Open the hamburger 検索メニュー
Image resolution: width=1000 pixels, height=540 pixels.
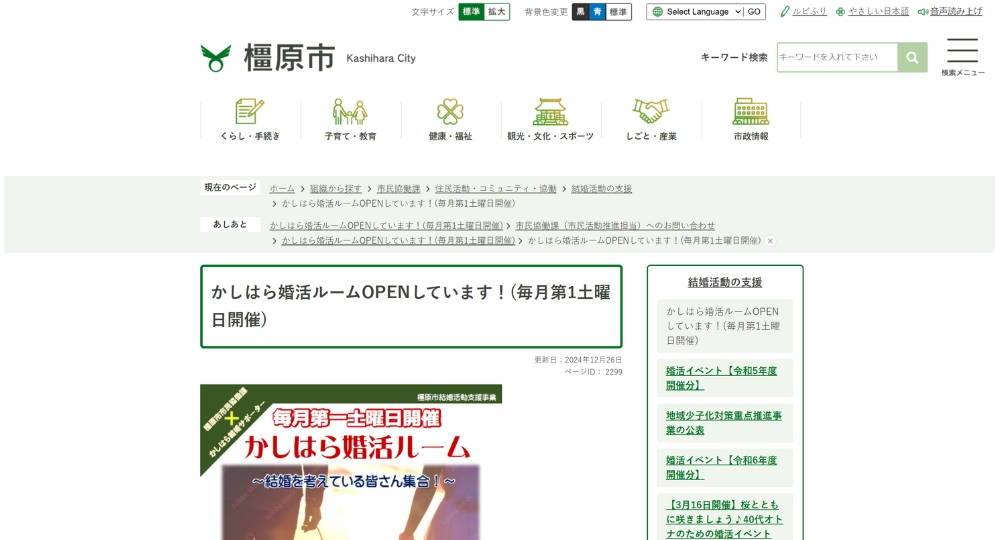(962, 56)
